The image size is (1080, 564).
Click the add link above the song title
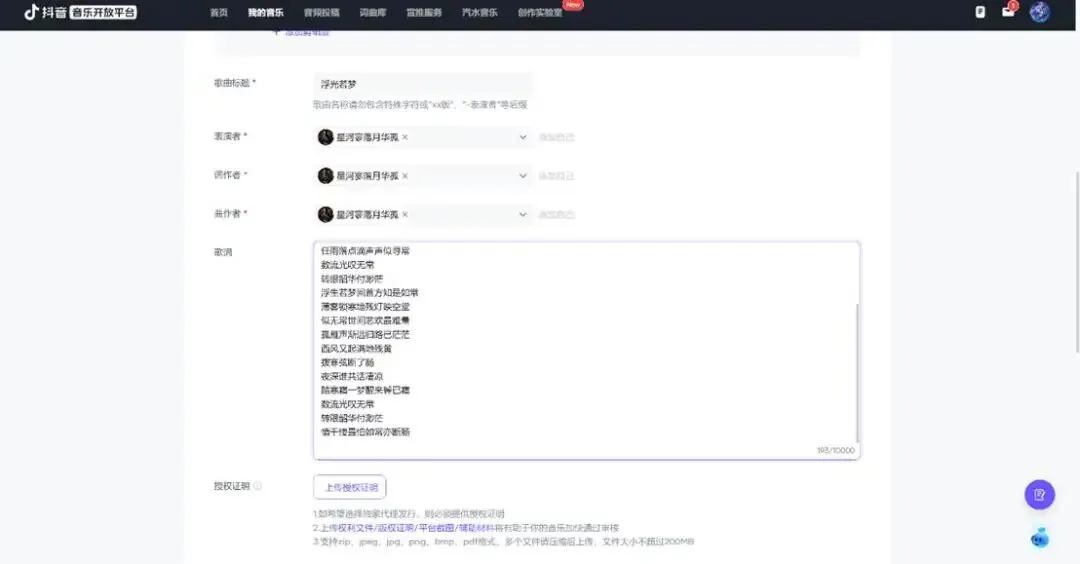pyautogui.click(x=301, y=32)
